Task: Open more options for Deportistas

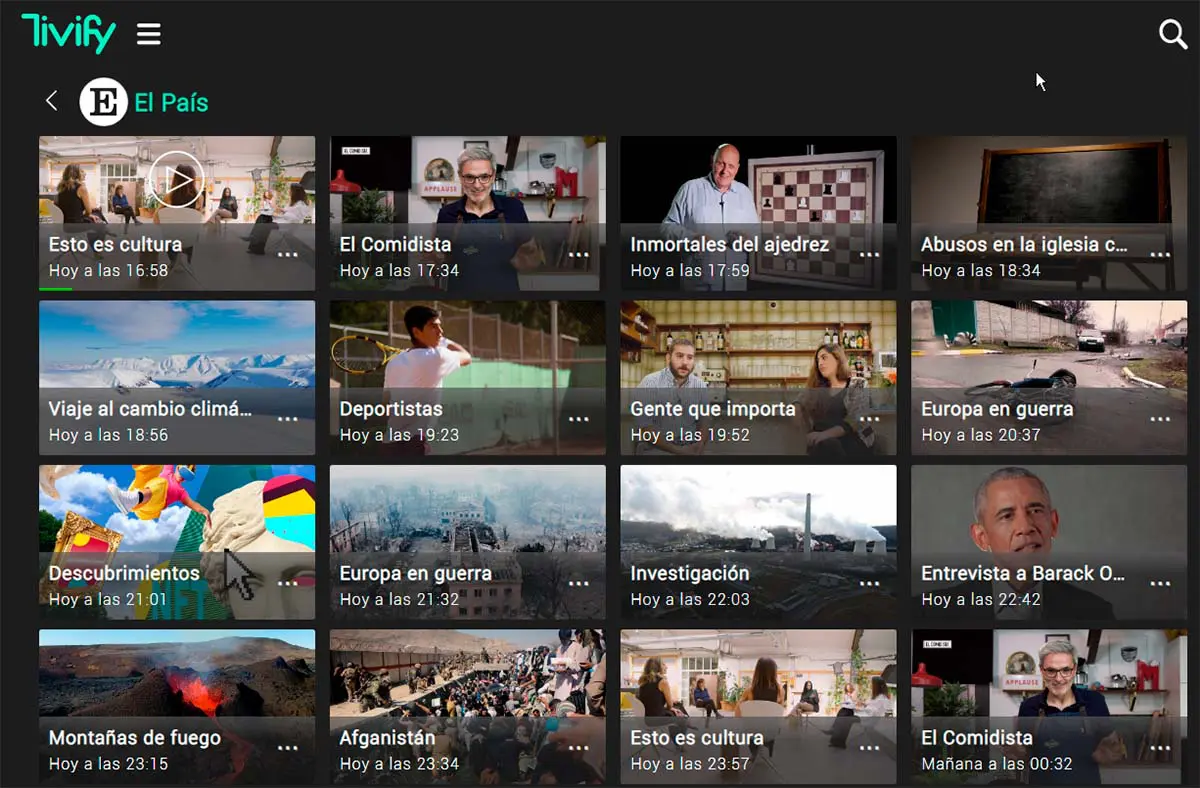Action: click(x=578, y=419)
